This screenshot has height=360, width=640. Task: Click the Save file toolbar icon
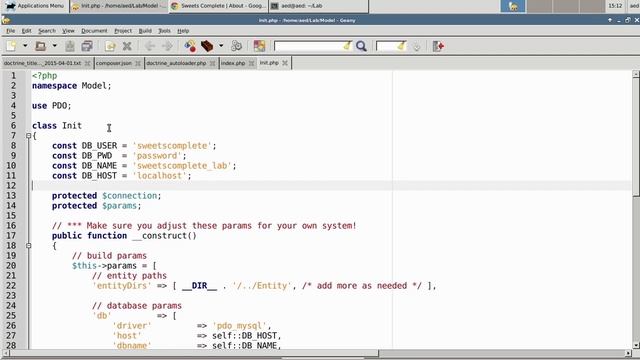click(x=70, y=46)
